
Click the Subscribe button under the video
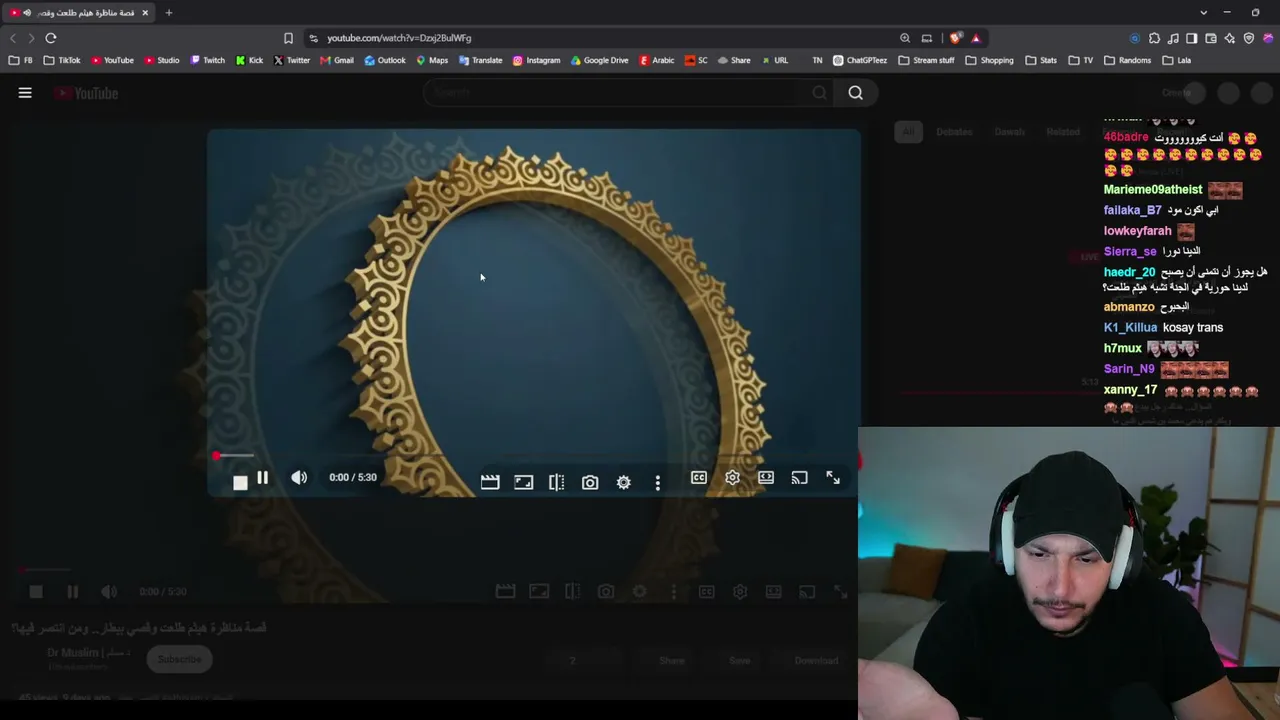(180, 659)
